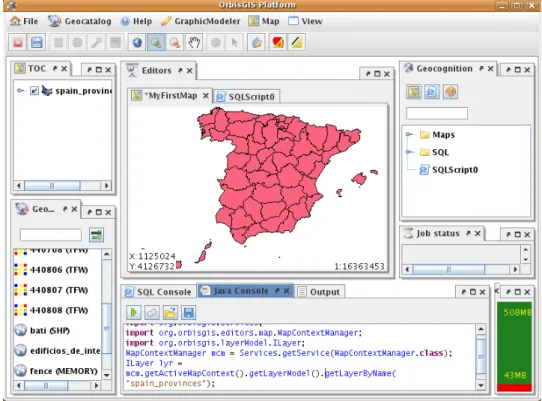Screen dimensions: 542x401
Task: Open the GraphicModeler menu
Action: click(x=201, y=21)
